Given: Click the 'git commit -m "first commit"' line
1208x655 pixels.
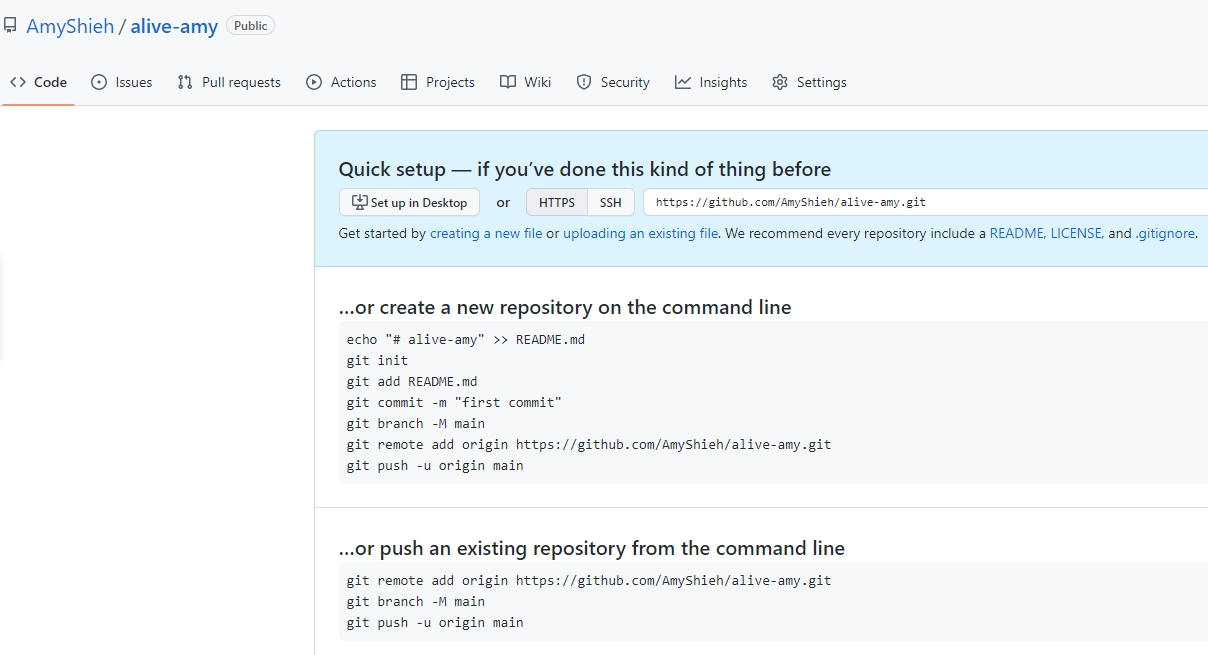Looking at the screenshot, I should (454, 402).
